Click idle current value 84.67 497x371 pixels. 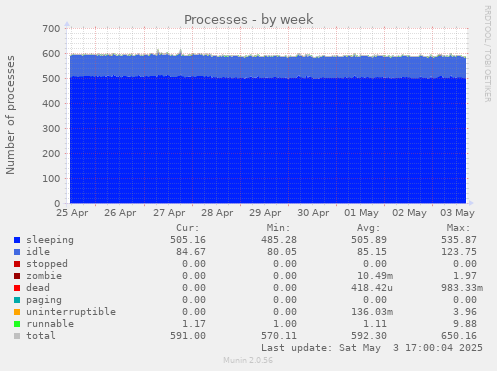click(x=191, y=252)
